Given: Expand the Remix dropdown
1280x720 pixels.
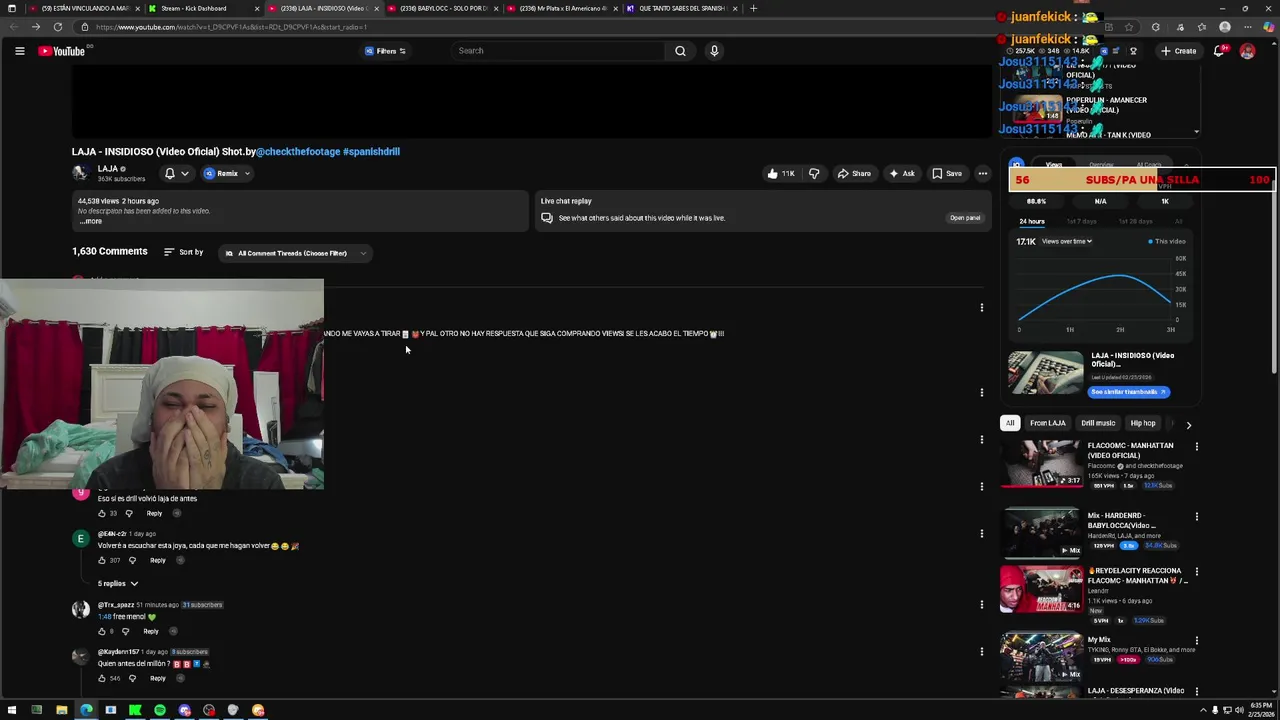Looking at the screenshot, I should point(227,173).
